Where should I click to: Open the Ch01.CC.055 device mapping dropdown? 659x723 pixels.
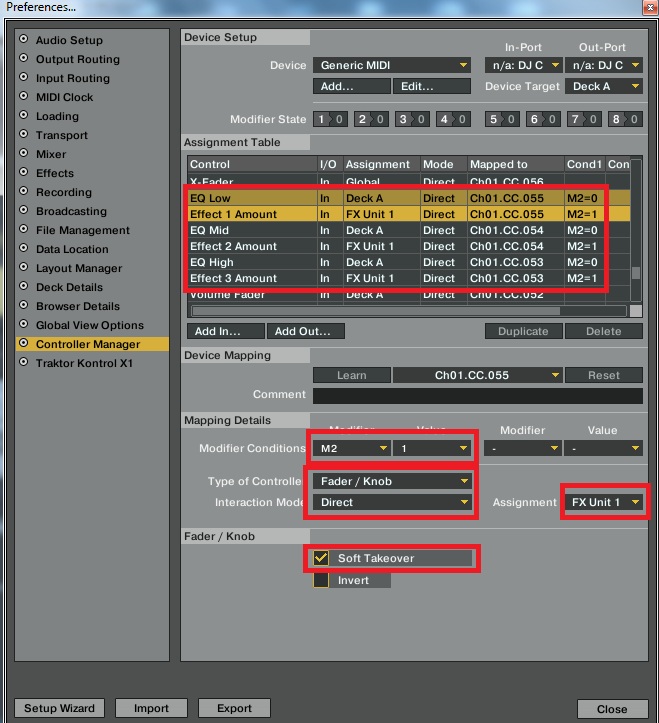click(477, 375)
